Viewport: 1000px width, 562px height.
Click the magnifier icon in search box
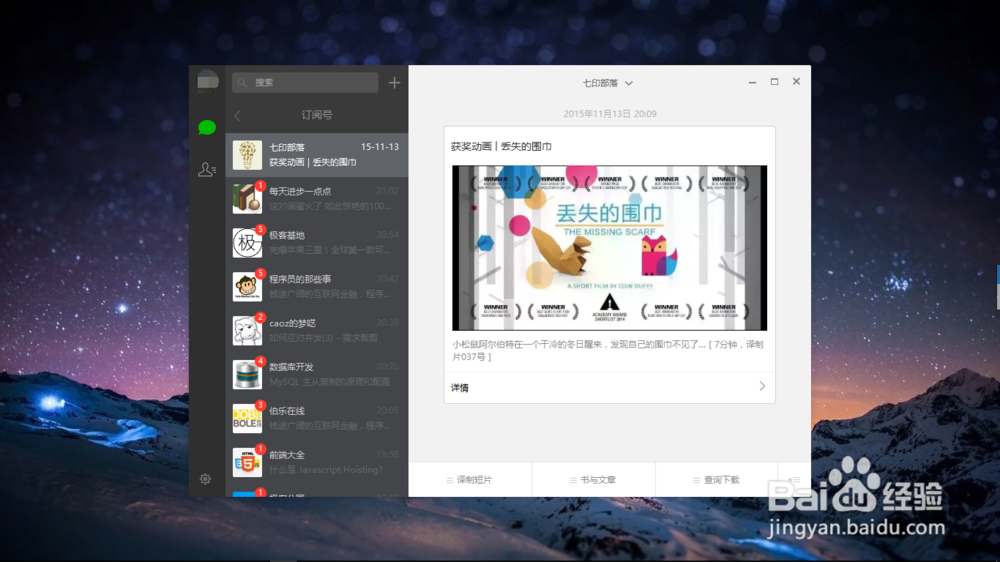(242, 82)
